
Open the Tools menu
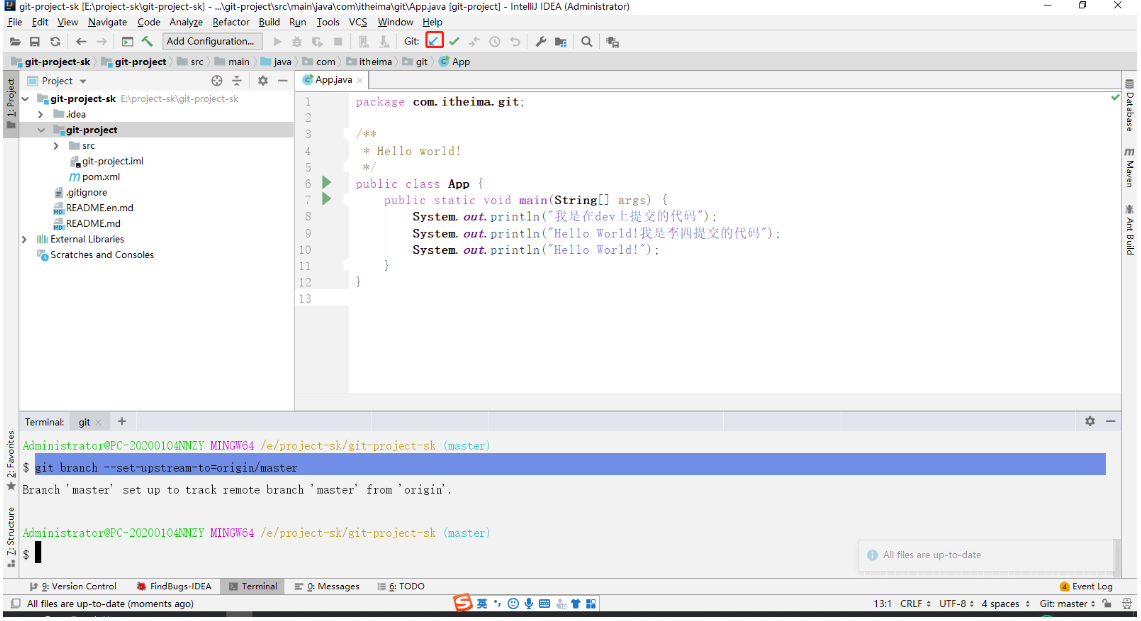point(328,22)
